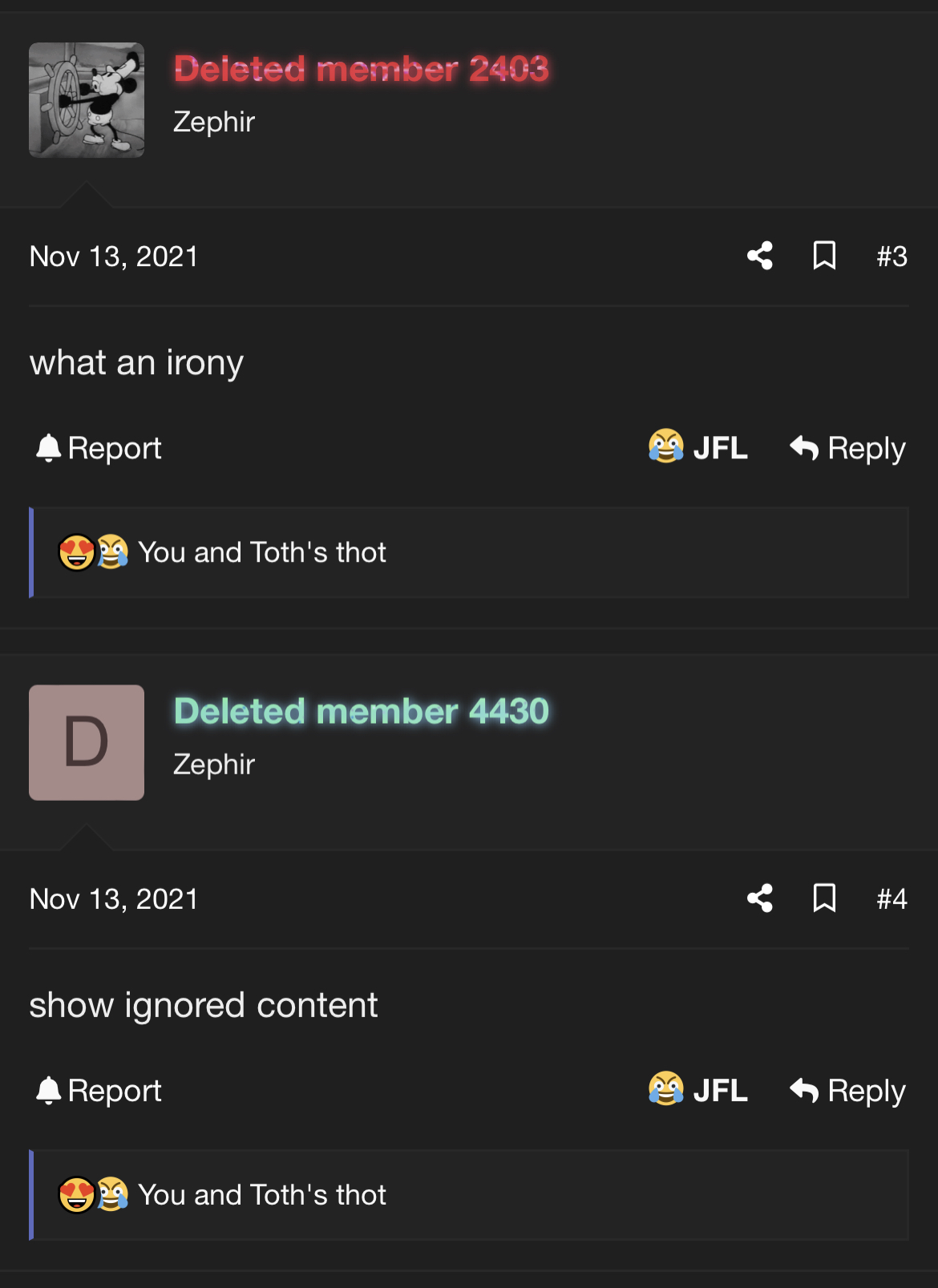Image resolution: width=938 pixels, height=1288 pixels.
Task: View reaction emojis under post #3
Action: [93, 552]
